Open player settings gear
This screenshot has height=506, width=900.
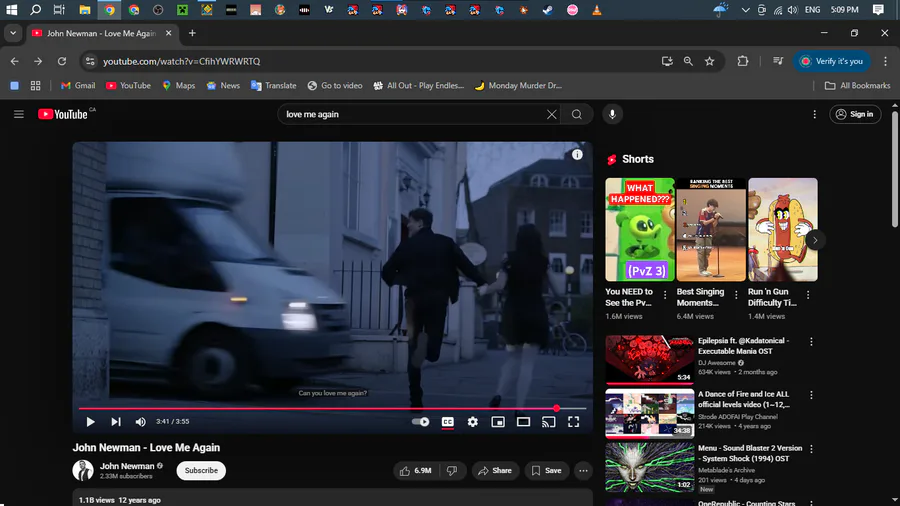(473, 422)
